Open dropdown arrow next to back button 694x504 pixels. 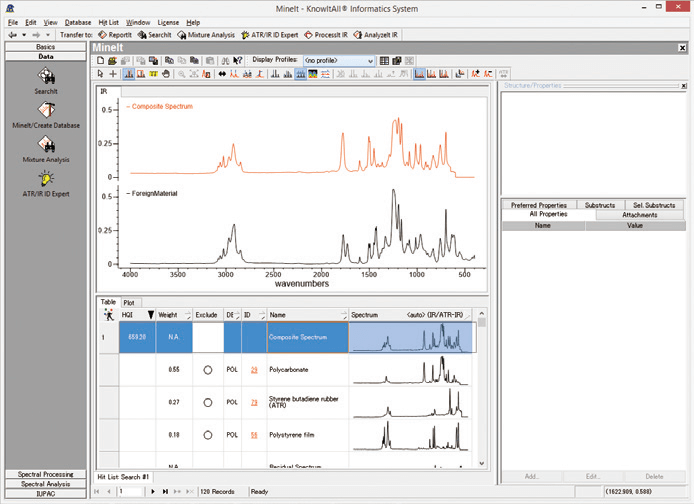(x=24, y=35)
